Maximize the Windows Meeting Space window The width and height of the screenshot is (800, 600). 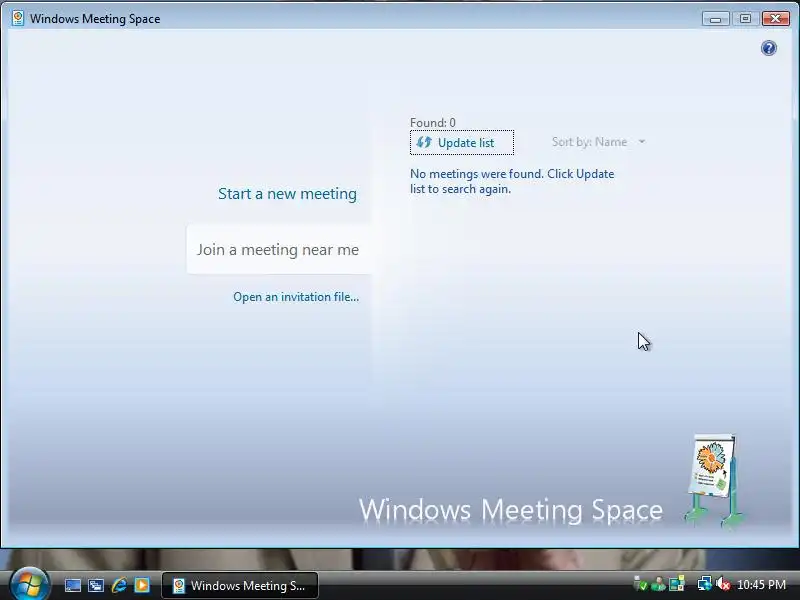(745, 19)
